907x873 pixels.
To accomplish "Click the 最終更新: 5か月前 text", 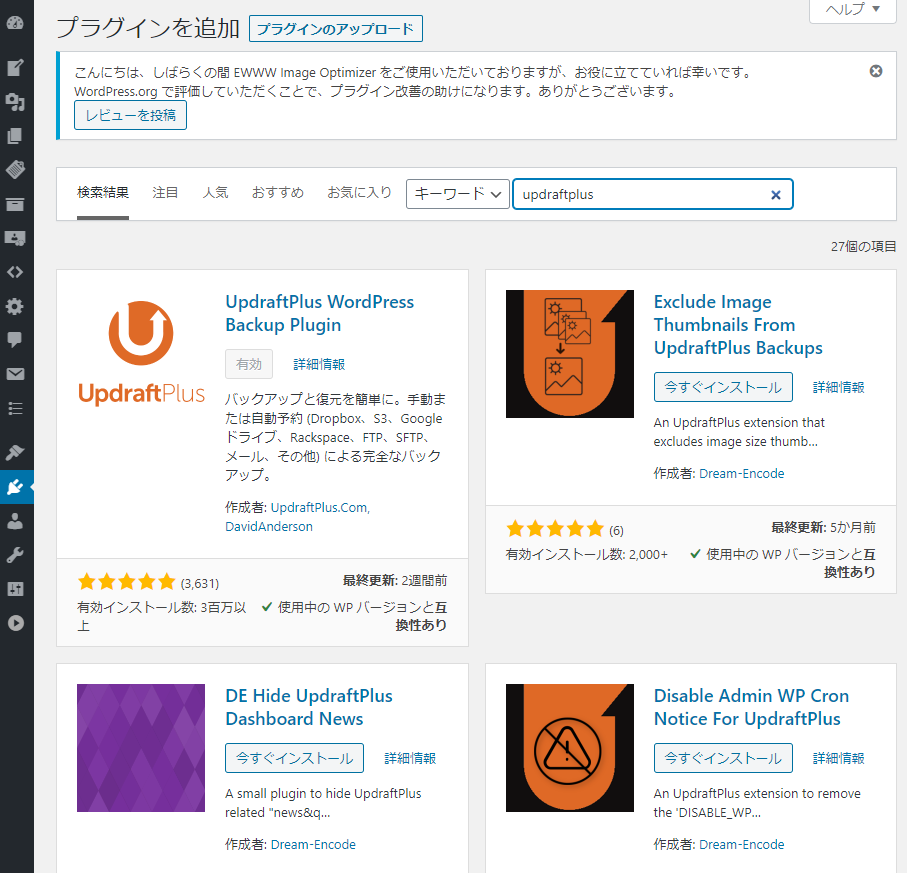I will click(x=823, y=527).
